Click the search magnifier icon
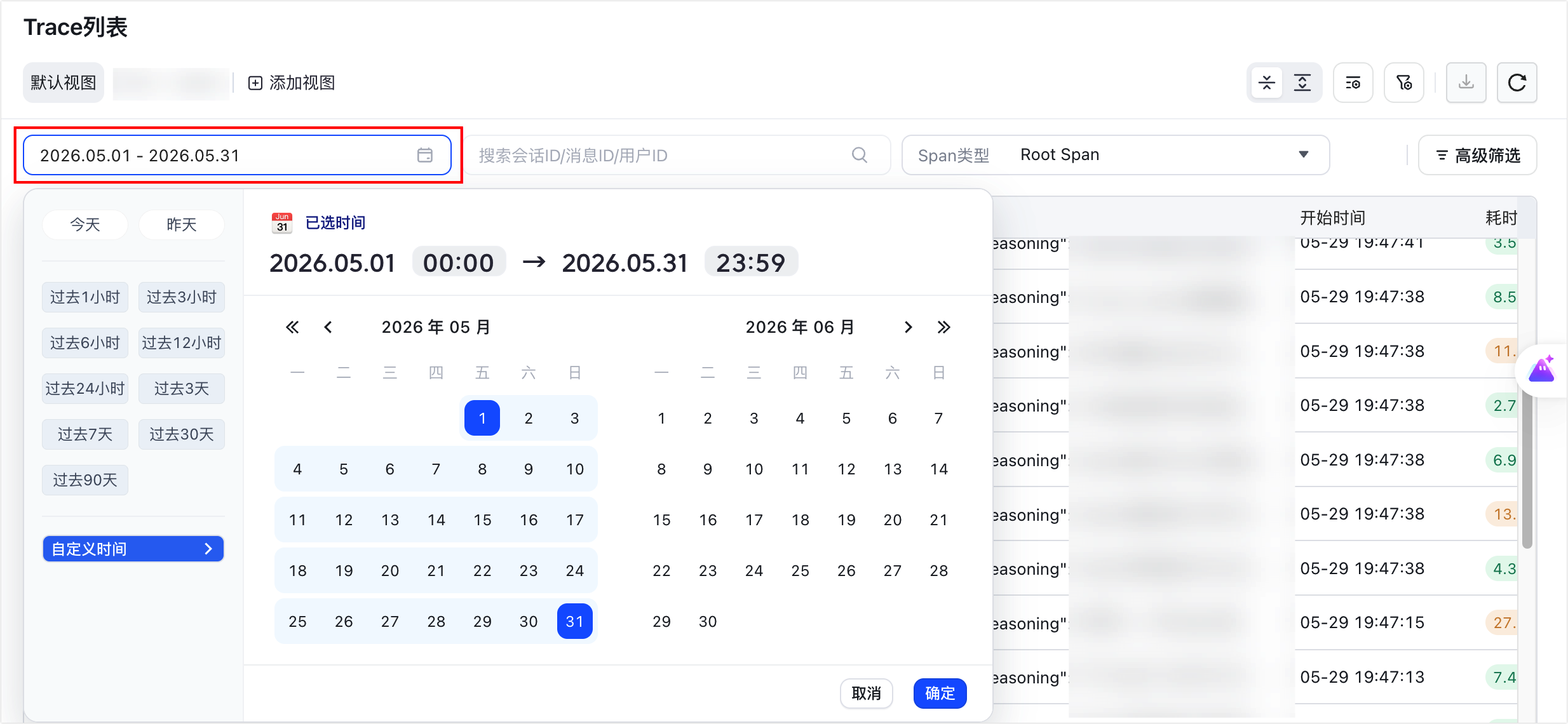 coord(859,155)
